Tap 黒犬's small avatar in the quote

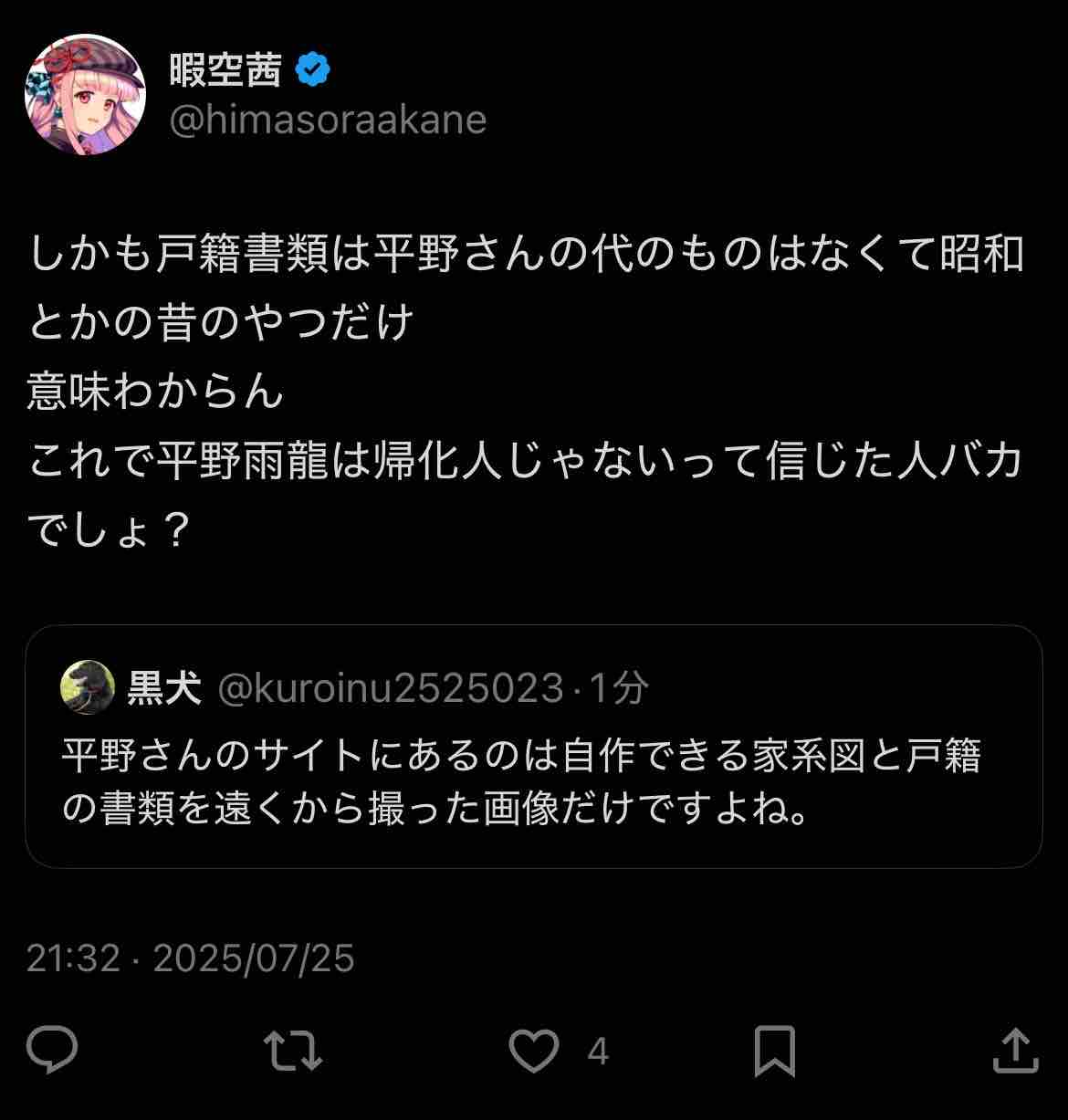(88, 687)
